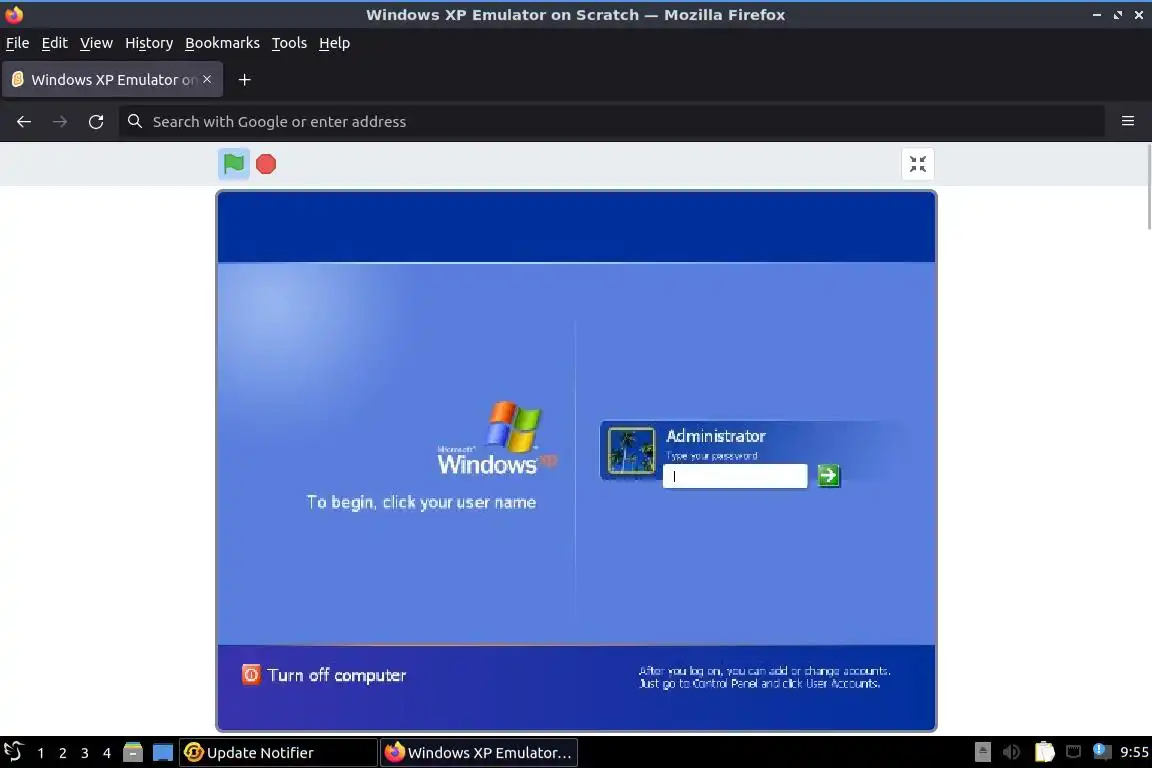Switch to workspace 4
1152x768 pixels.
pos(107,753)
